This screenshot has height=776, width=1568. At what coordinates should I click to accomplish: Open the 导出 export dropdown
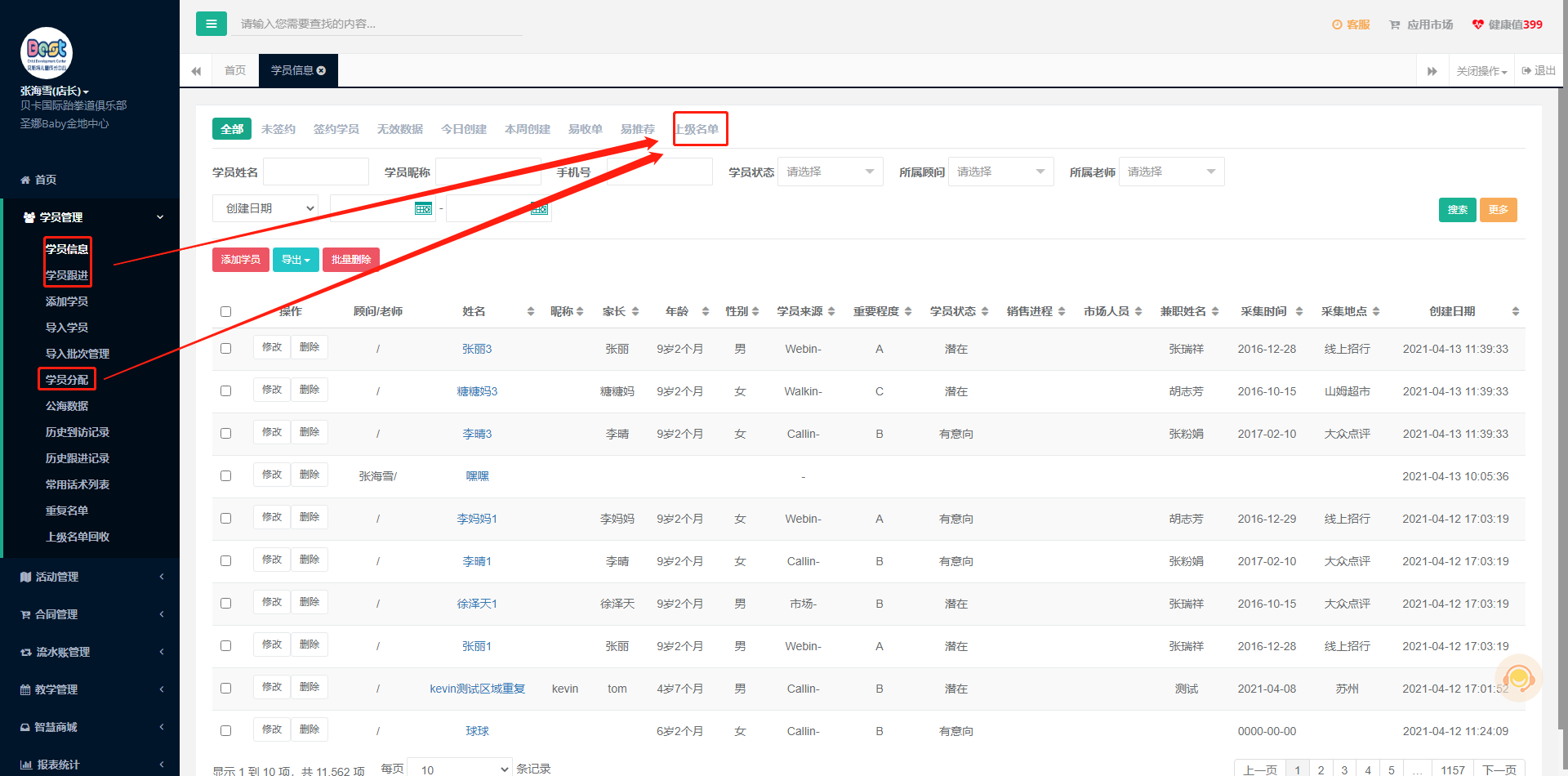tap(296, 260)
